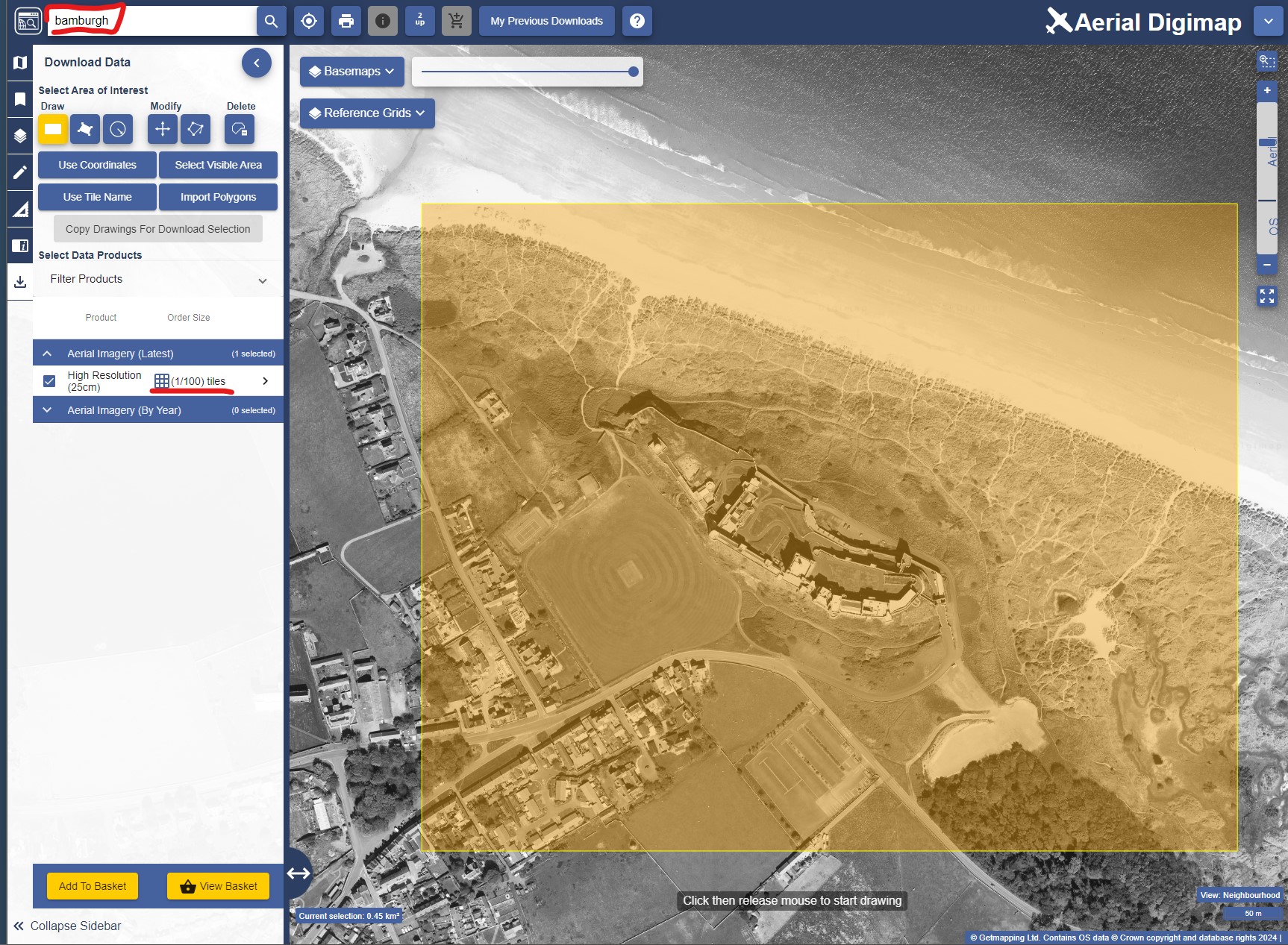Click the Digimap application switcher icon
Screen dimensions: 1288x945
(28, 21)
